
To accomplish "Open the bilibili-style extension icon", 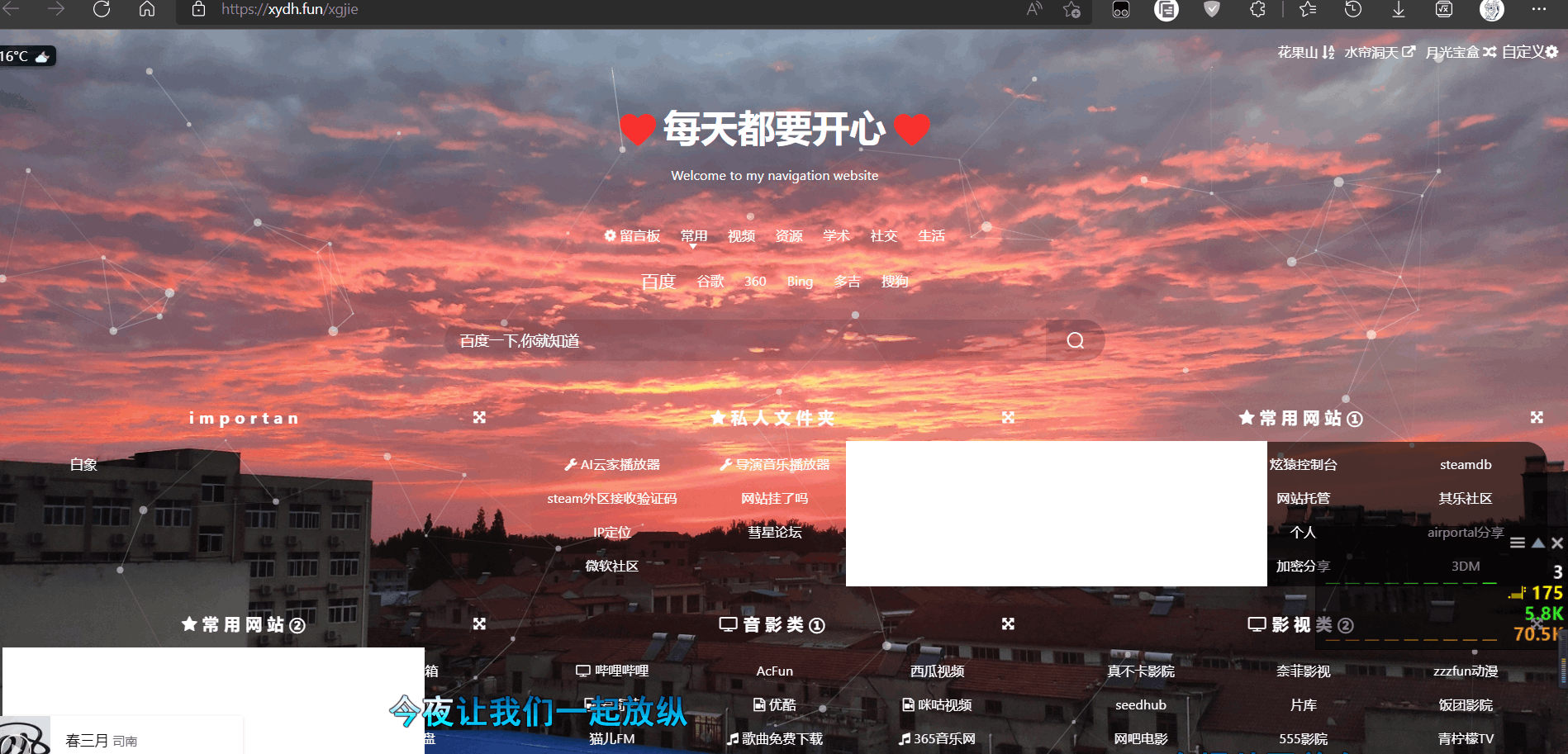I will 1121,9.
